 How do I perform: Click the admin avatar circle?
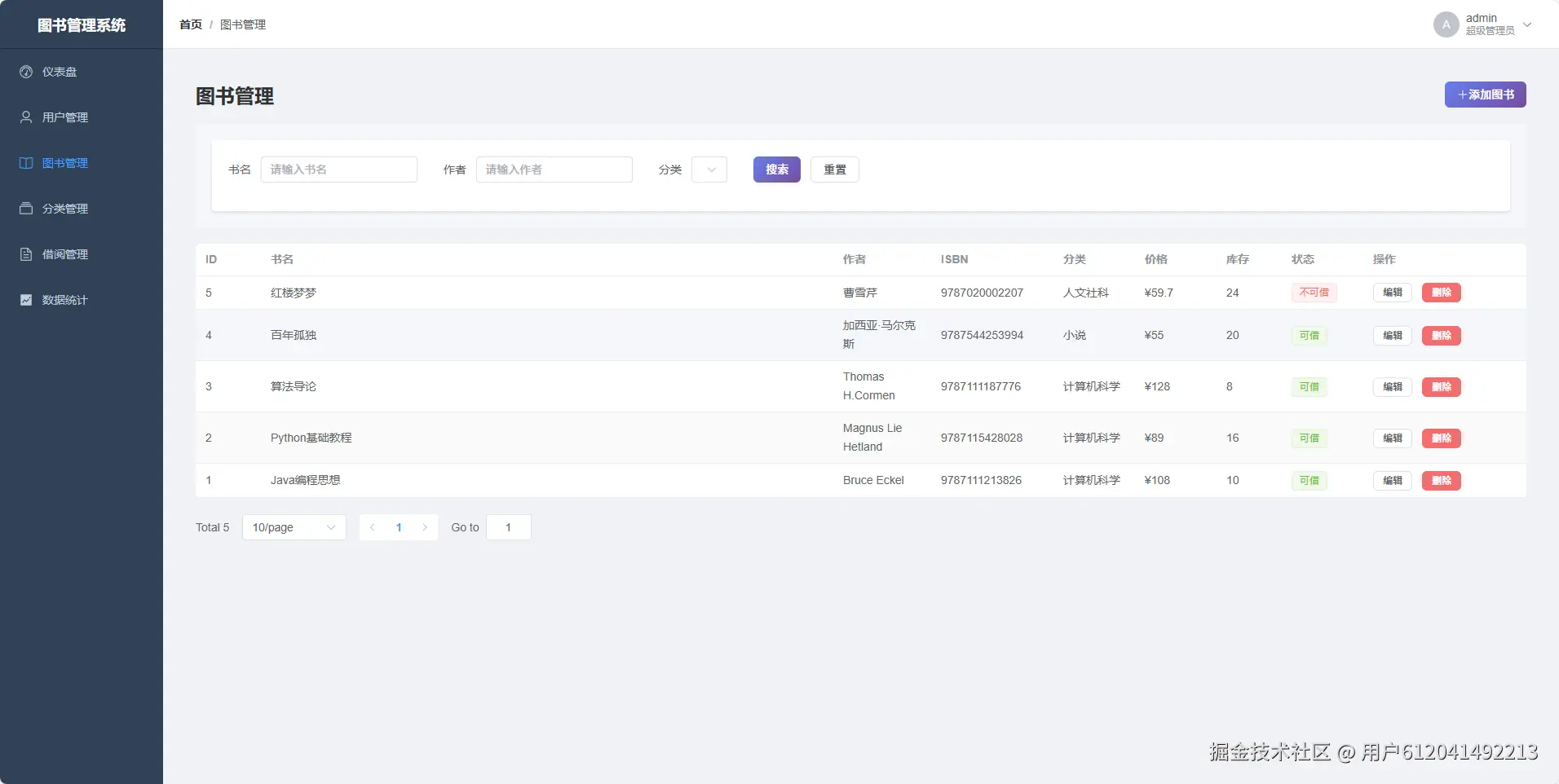pos(1446,24)
